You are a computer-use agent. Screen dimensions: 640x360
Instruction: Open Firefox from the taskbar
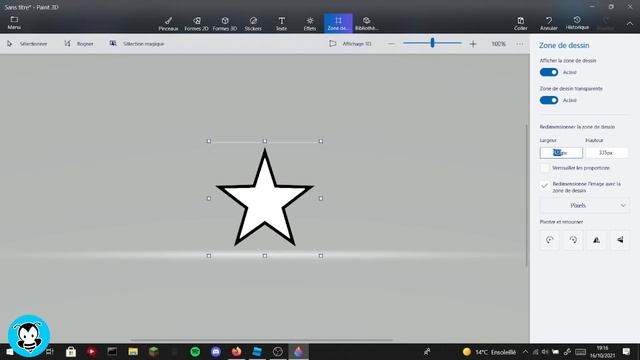[236, 351]
